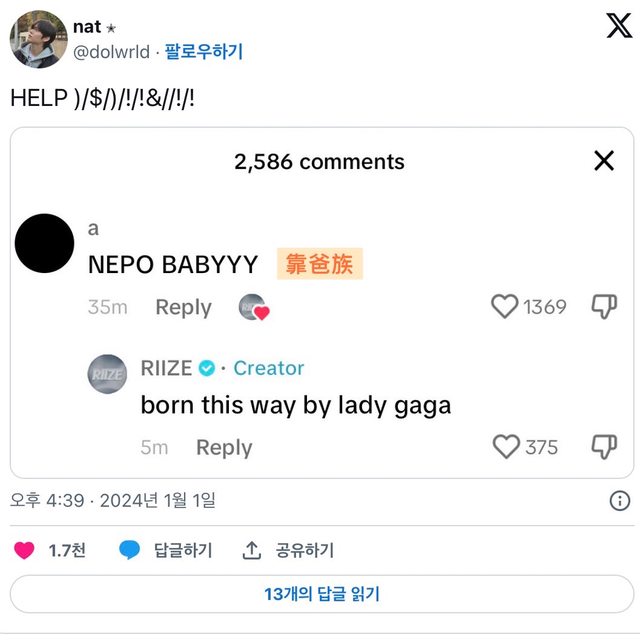Image resolution: width=640 pixels, height=640 pixels.
Task: Like the tweet with pink heart
Action: (25, 550)
